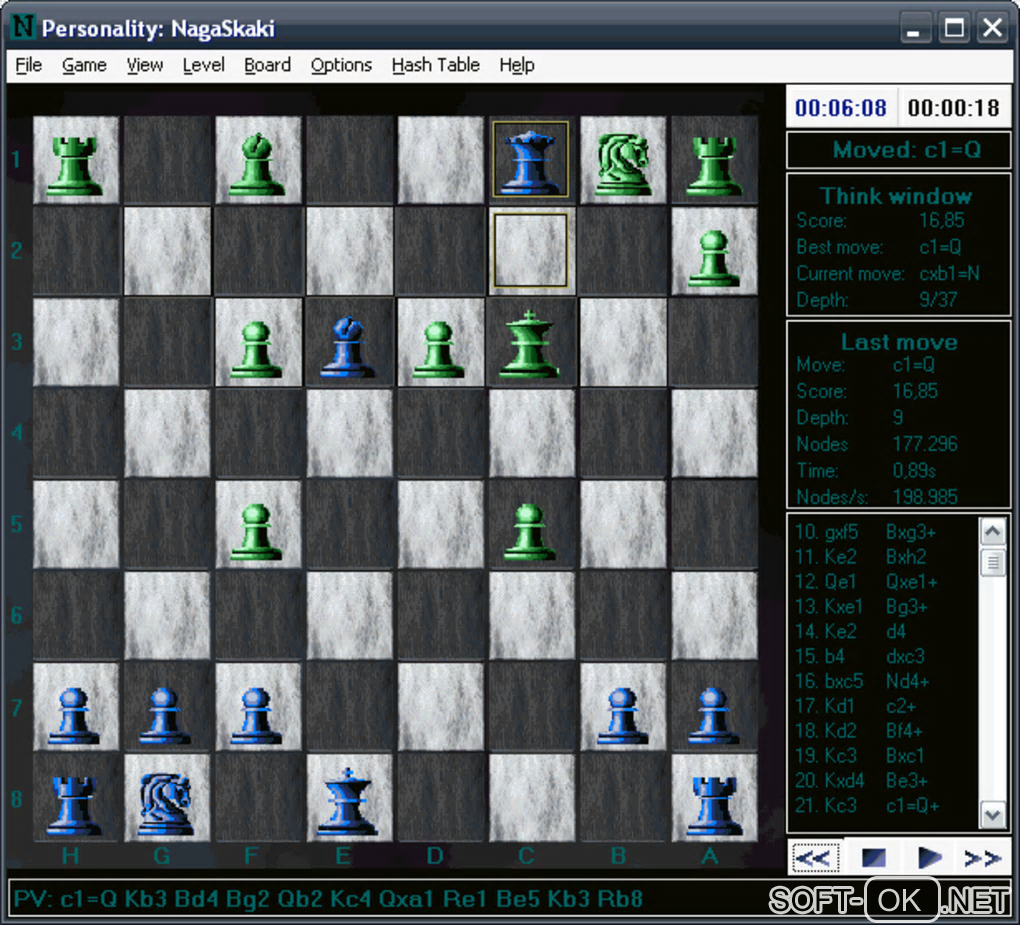
Task: Open the Game menu
Action: (x=84, y=65)
